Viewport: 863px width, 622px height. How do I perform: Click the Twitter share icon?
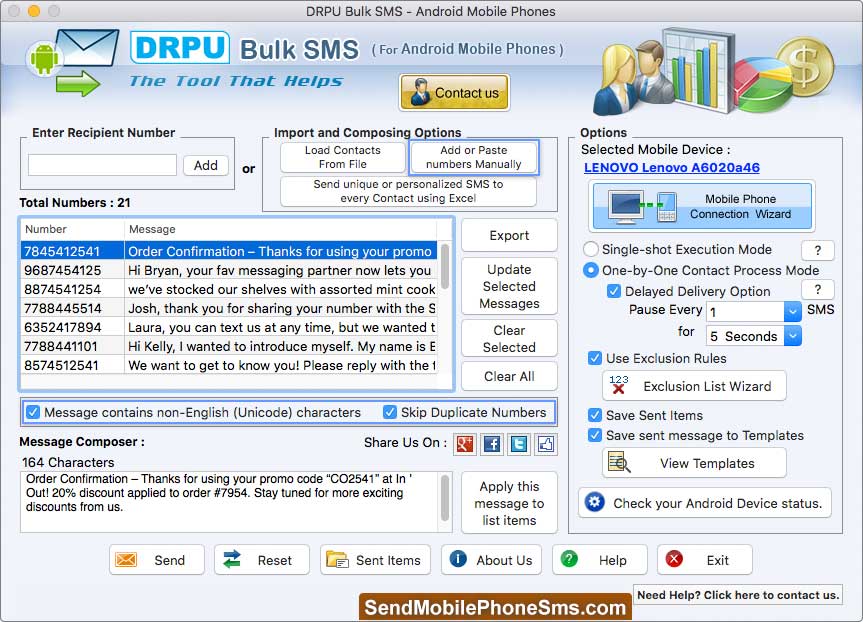519,444
